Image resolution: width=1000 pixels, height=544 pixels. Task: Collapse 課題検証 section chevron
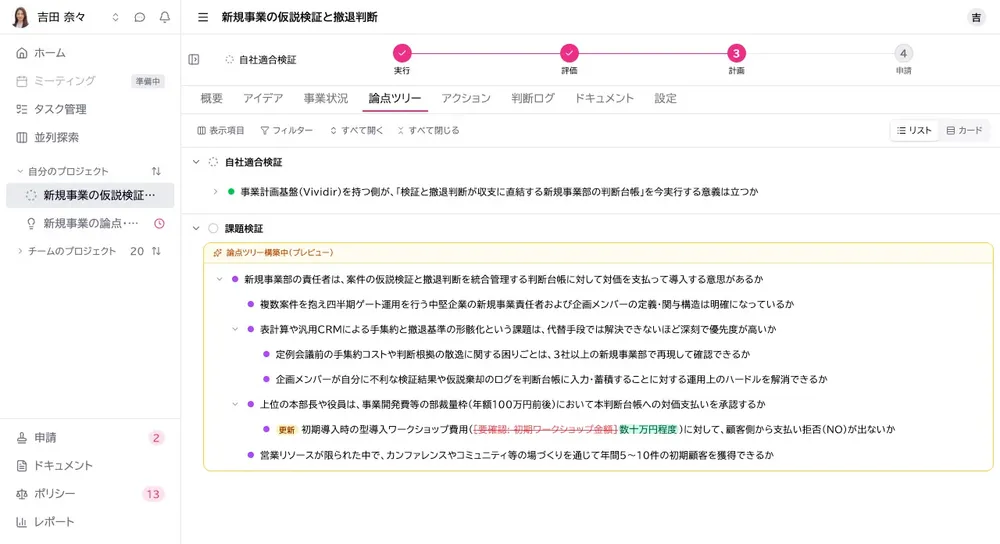point(196,228)
